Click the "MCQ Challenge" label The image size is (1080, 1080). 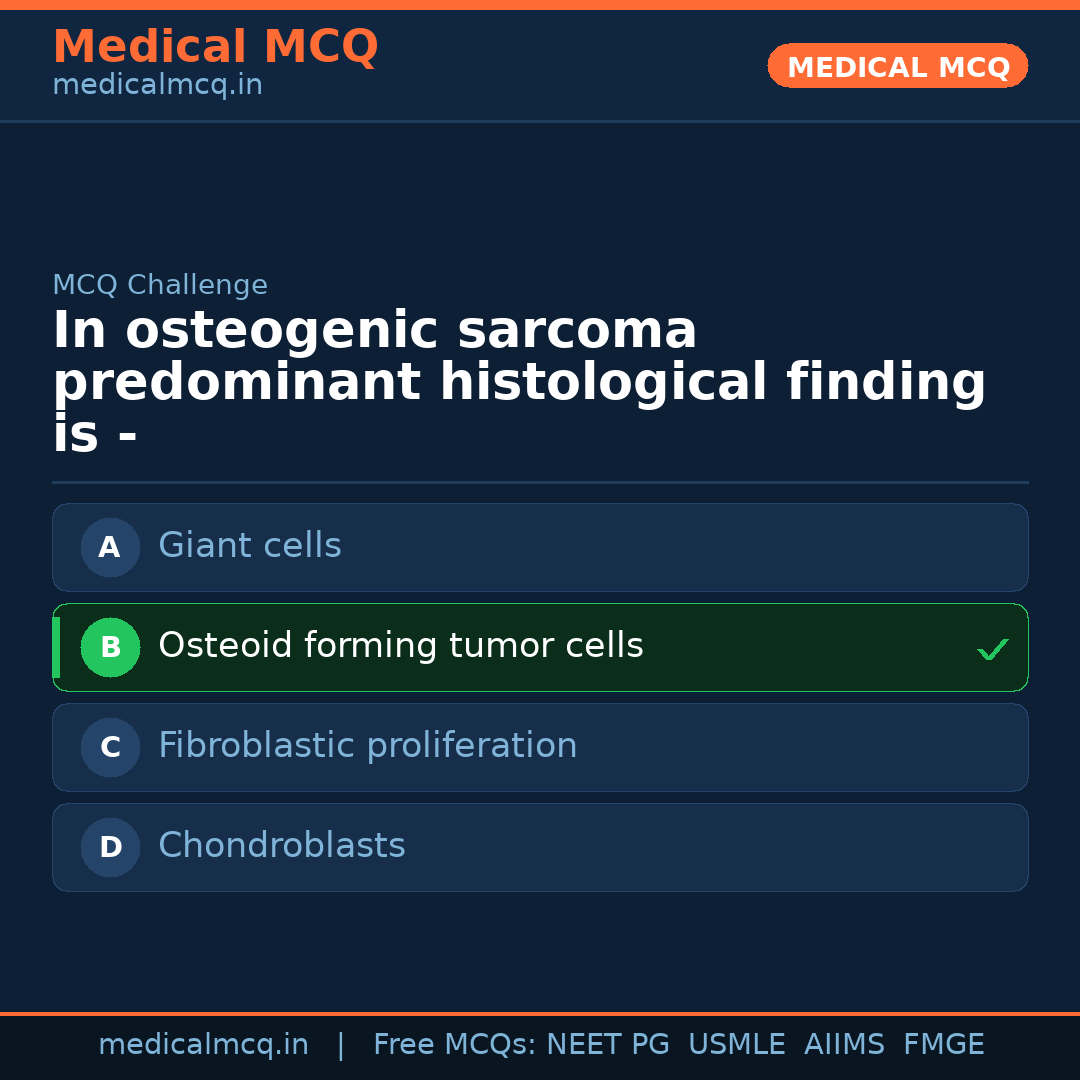pyautogui.click(x=160, y=285)
